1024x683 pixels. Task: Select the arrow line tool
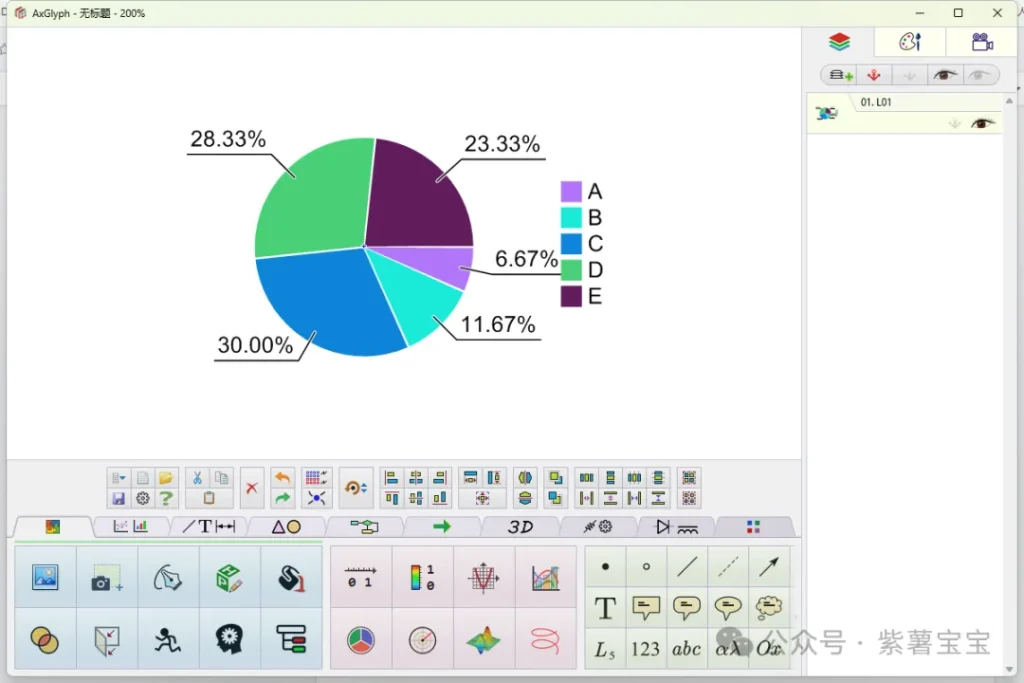click(768, 567)
